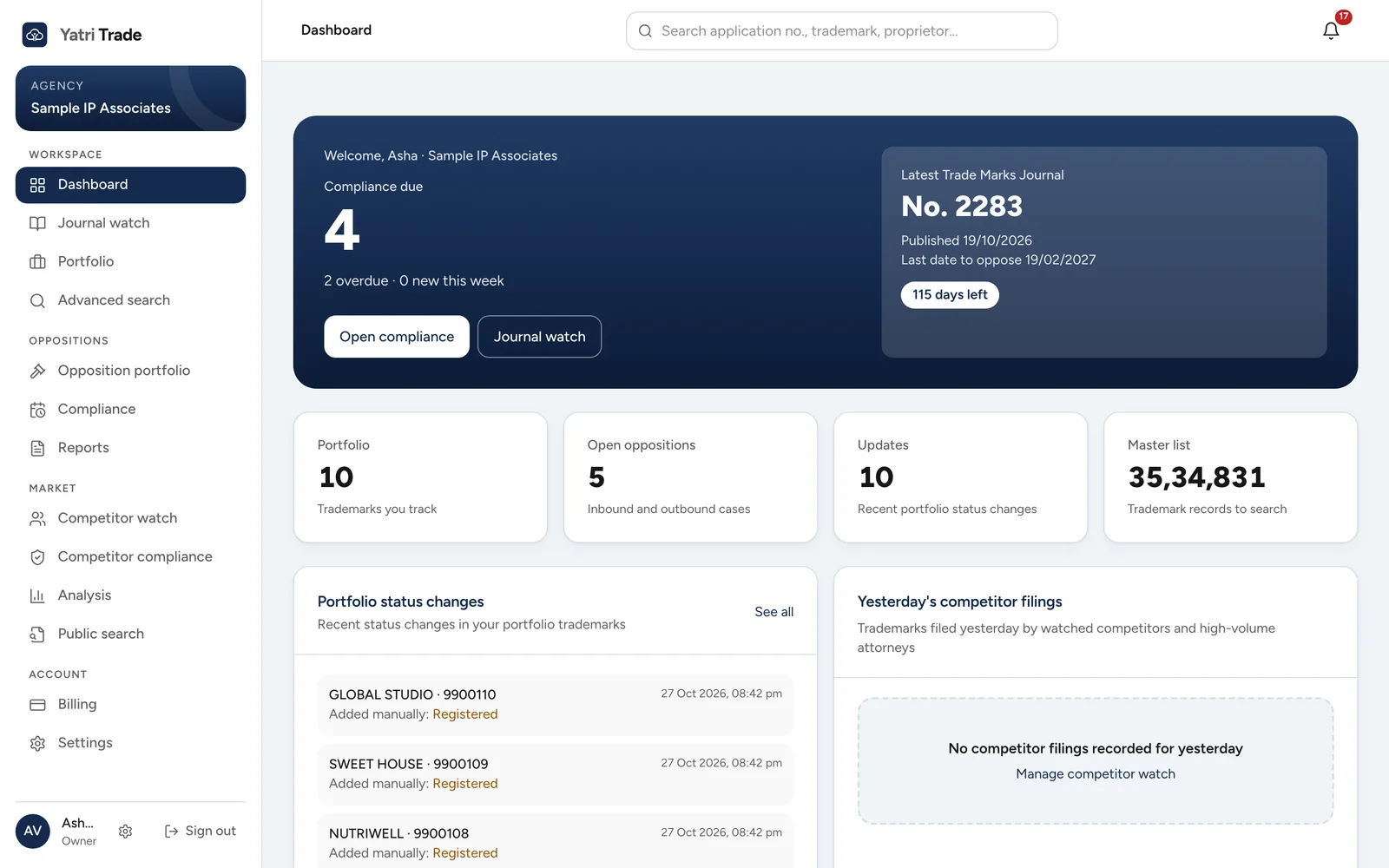
Task: Click Manage competitor watch link
Action: [1096, 774]
